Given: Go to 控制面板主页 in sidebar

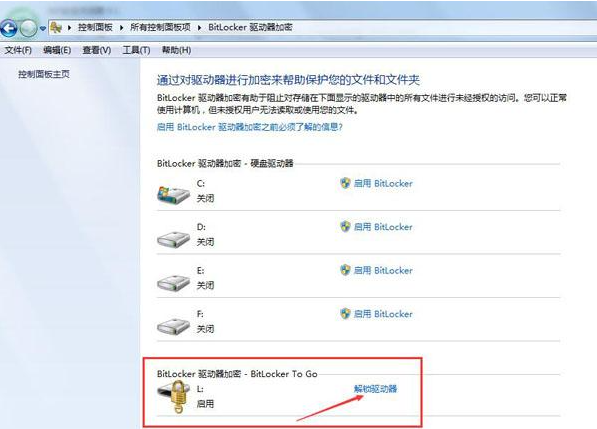Looking at the screenshot, I should click(44, 74).
